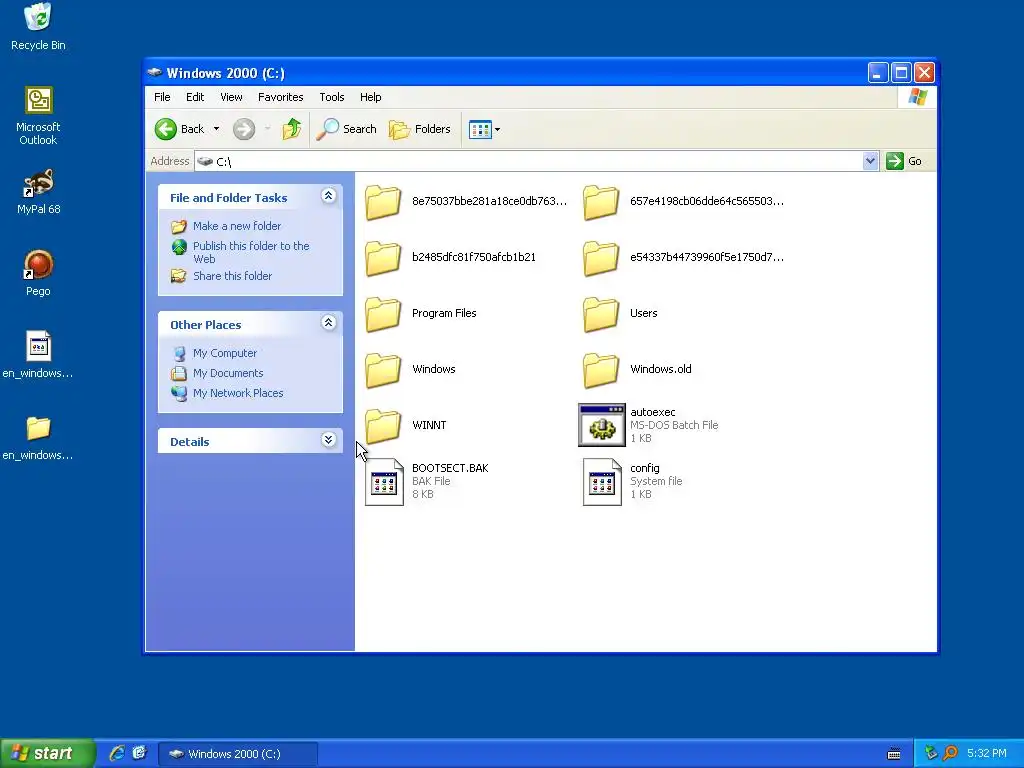
Task: Select the en_windows... folder on desktop
Action: (x=38, y=438)
